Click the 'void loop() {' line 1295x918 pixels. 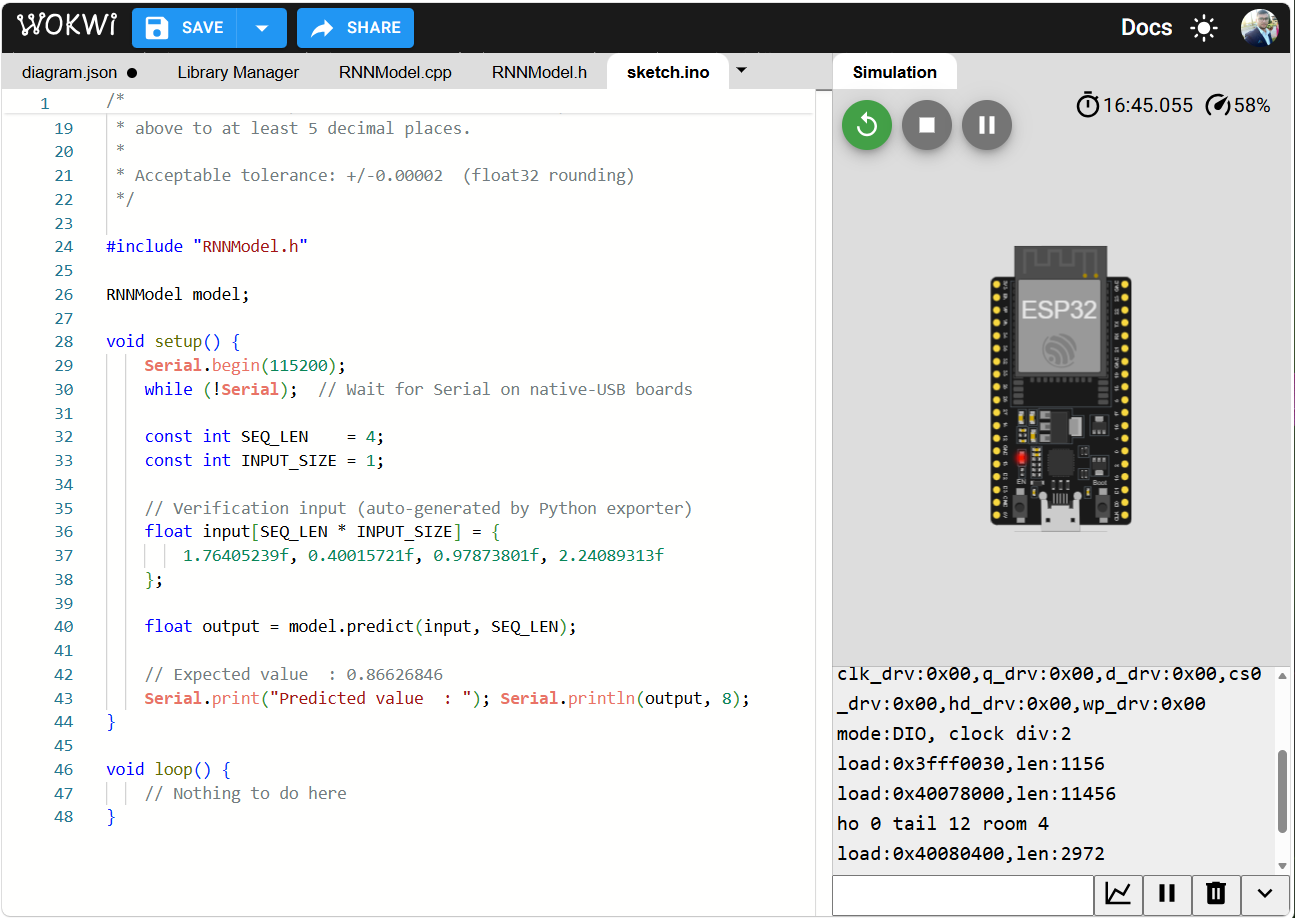click(x=168, y=770)
